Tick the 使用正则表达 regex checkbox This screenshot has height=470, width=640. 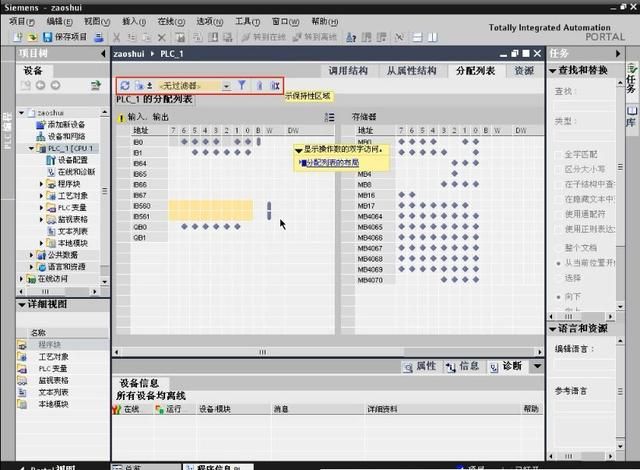[x=558, y=229]
